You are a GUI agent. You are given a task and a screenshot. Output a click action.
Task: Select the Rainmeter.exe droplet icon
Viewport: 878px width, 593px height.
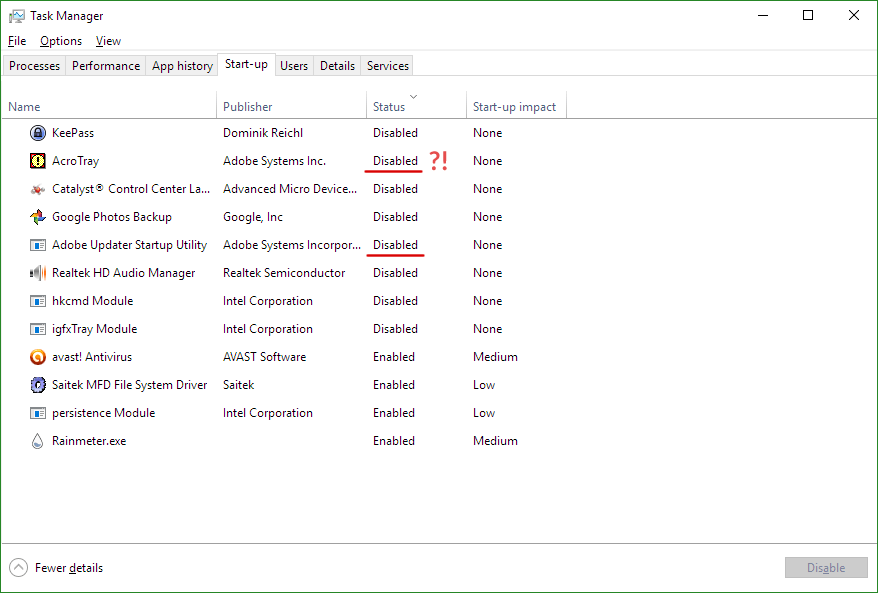(x=38, y=441)
